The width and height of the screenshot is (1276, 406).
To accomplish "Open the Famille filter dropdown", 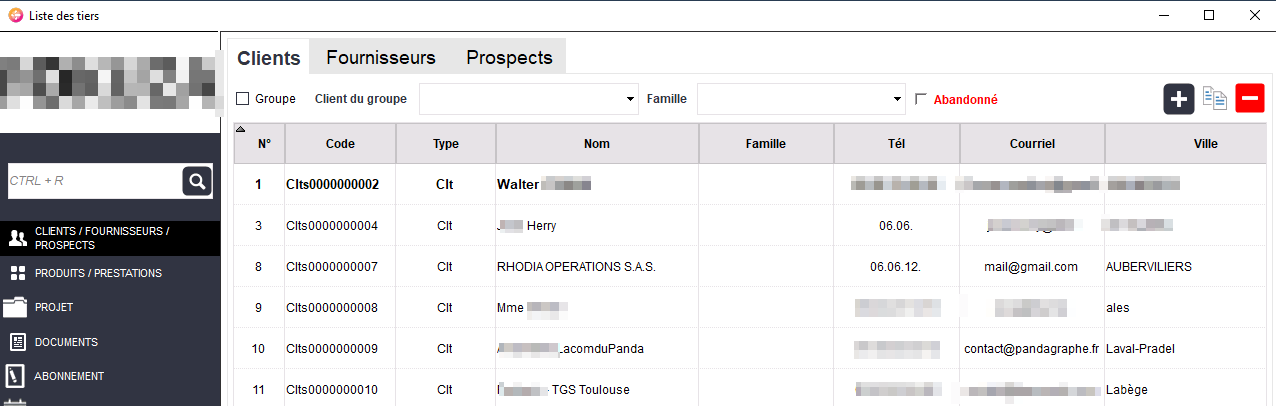I will point(898,99).
